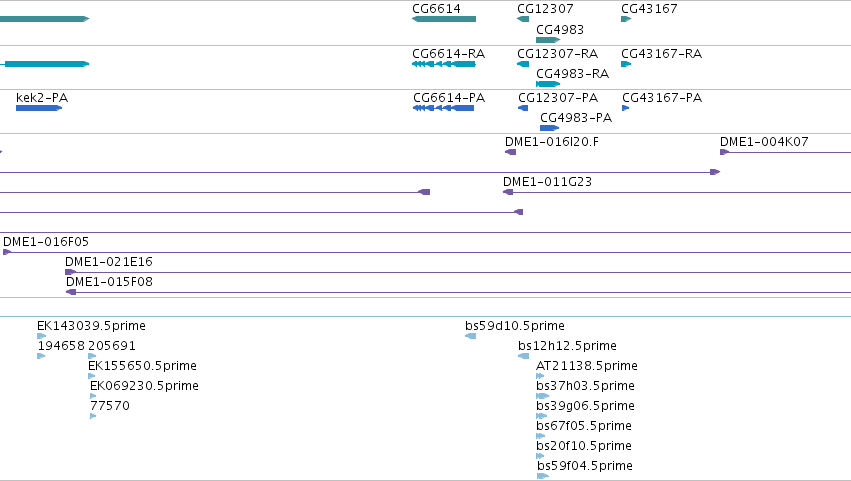The image size is (851, 481).
Task: Open the EK155650.5prime EST label
Action: point(142,366)
